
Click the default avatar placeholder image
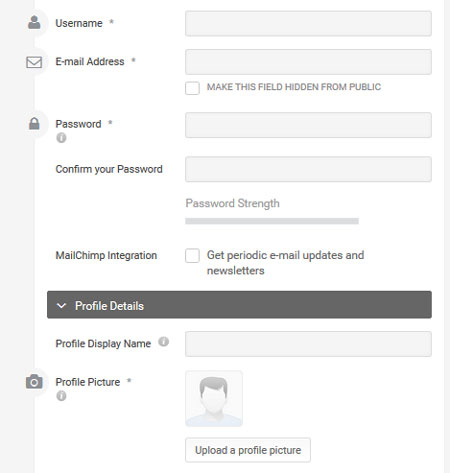(214, 399)
